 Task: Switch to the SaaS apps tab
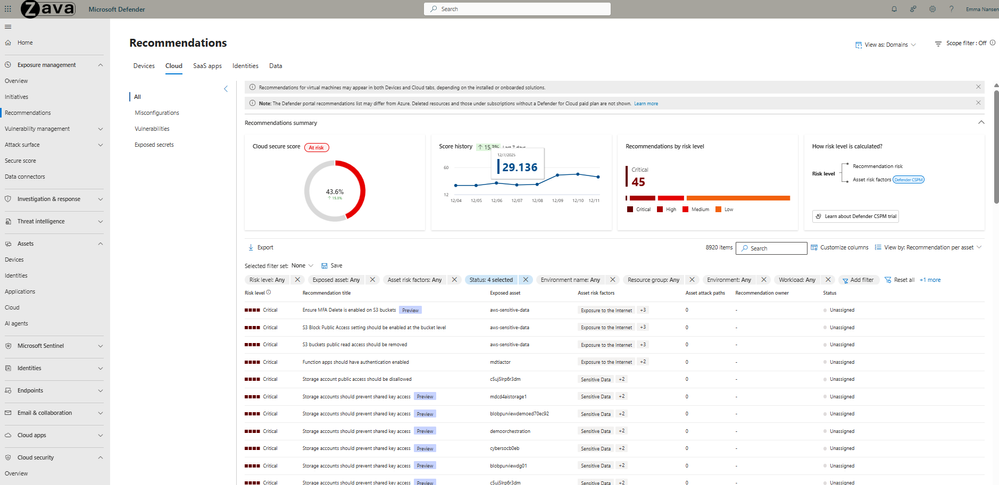(208, 66)
